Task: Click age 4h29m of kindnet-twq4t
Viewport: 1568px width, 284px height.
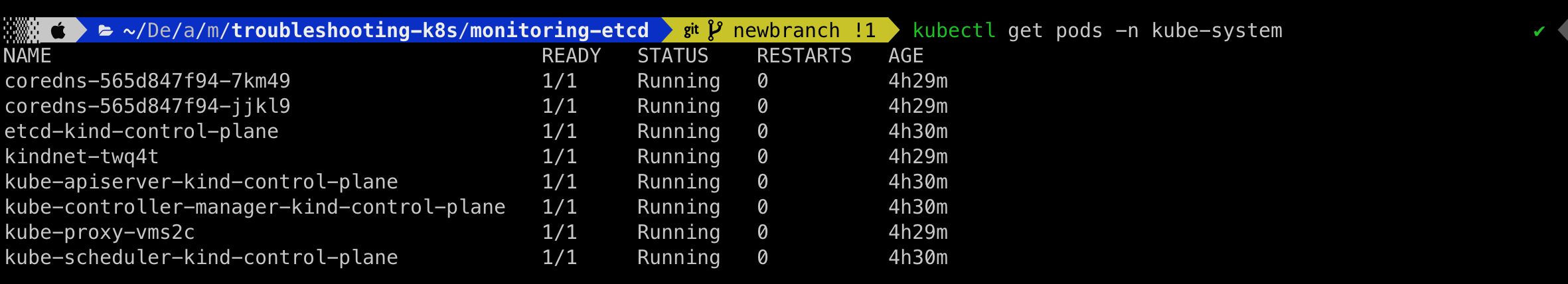Action: pos(918,157)
